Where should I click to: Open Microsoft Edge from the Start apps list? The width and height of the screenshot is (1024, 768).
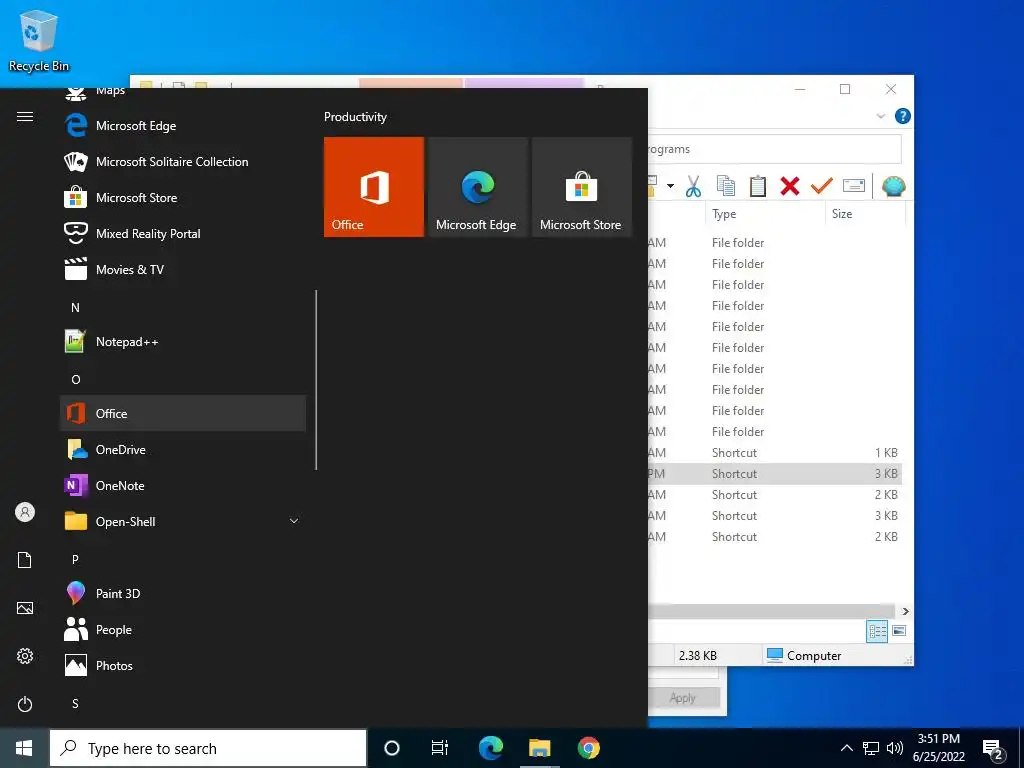click(x=183, y=125)
